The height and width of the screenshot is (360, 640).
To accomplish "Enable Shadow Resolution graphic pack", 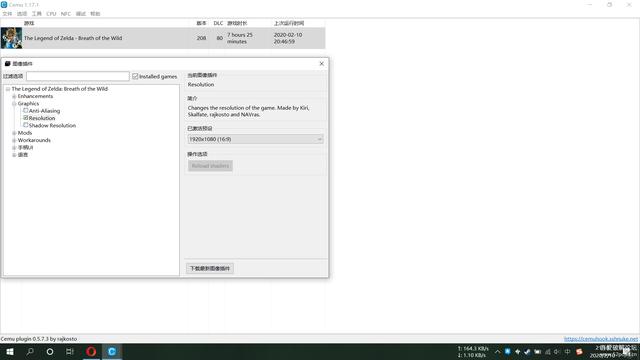I will [x=26, y=125].
